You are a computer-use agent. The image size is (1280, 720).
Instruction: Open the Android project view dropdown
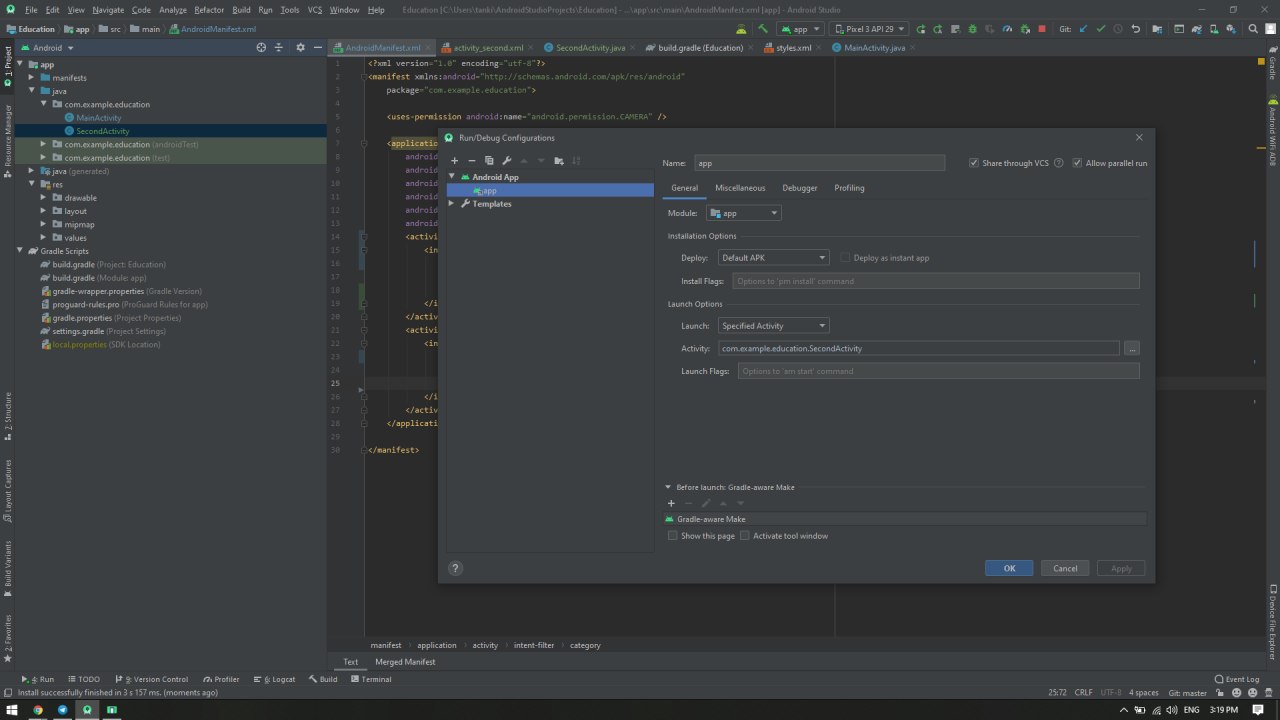click(46, 47)
